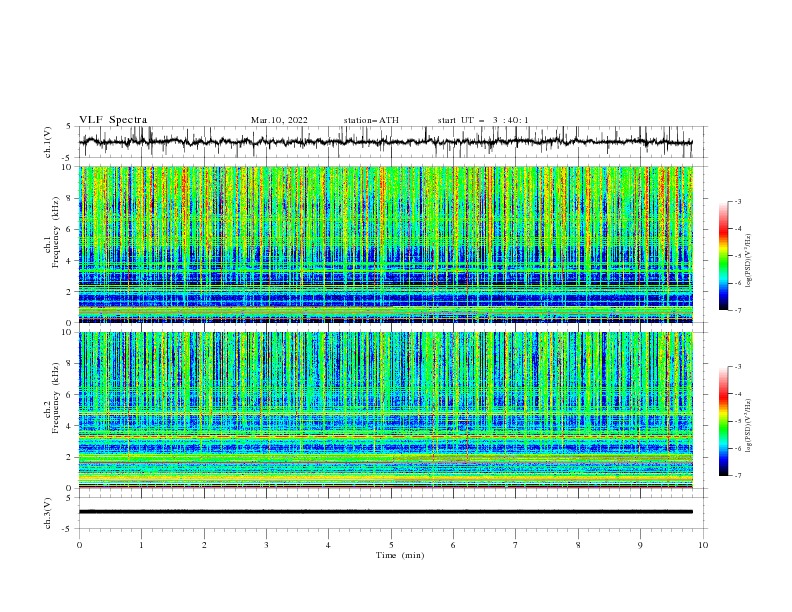Screen dimensions: 792x612
Task: Click the "-5" label on ch.1 color bar
Action: tap(738, 256)
